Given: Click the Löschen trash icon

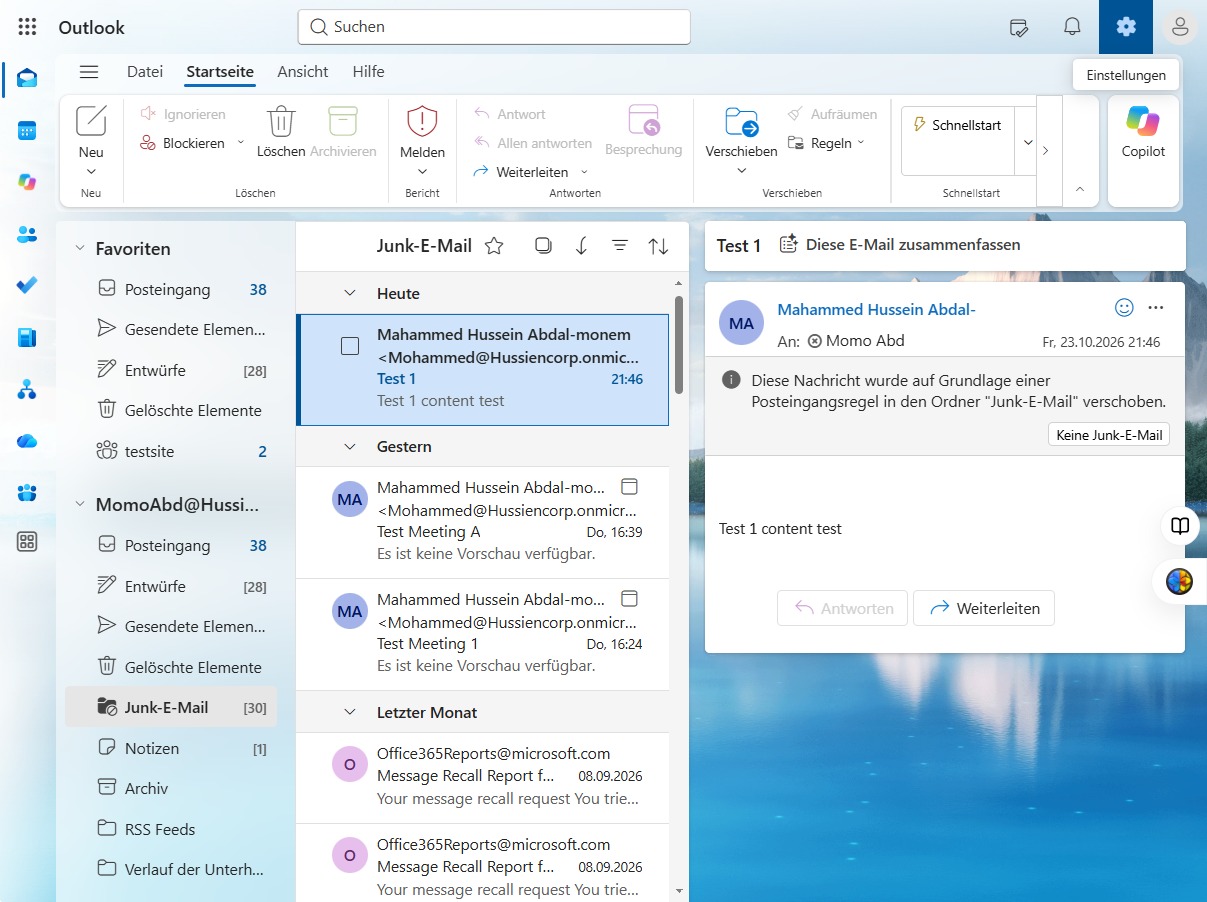Looking at the screenshot, I should (x=281, y=121).
